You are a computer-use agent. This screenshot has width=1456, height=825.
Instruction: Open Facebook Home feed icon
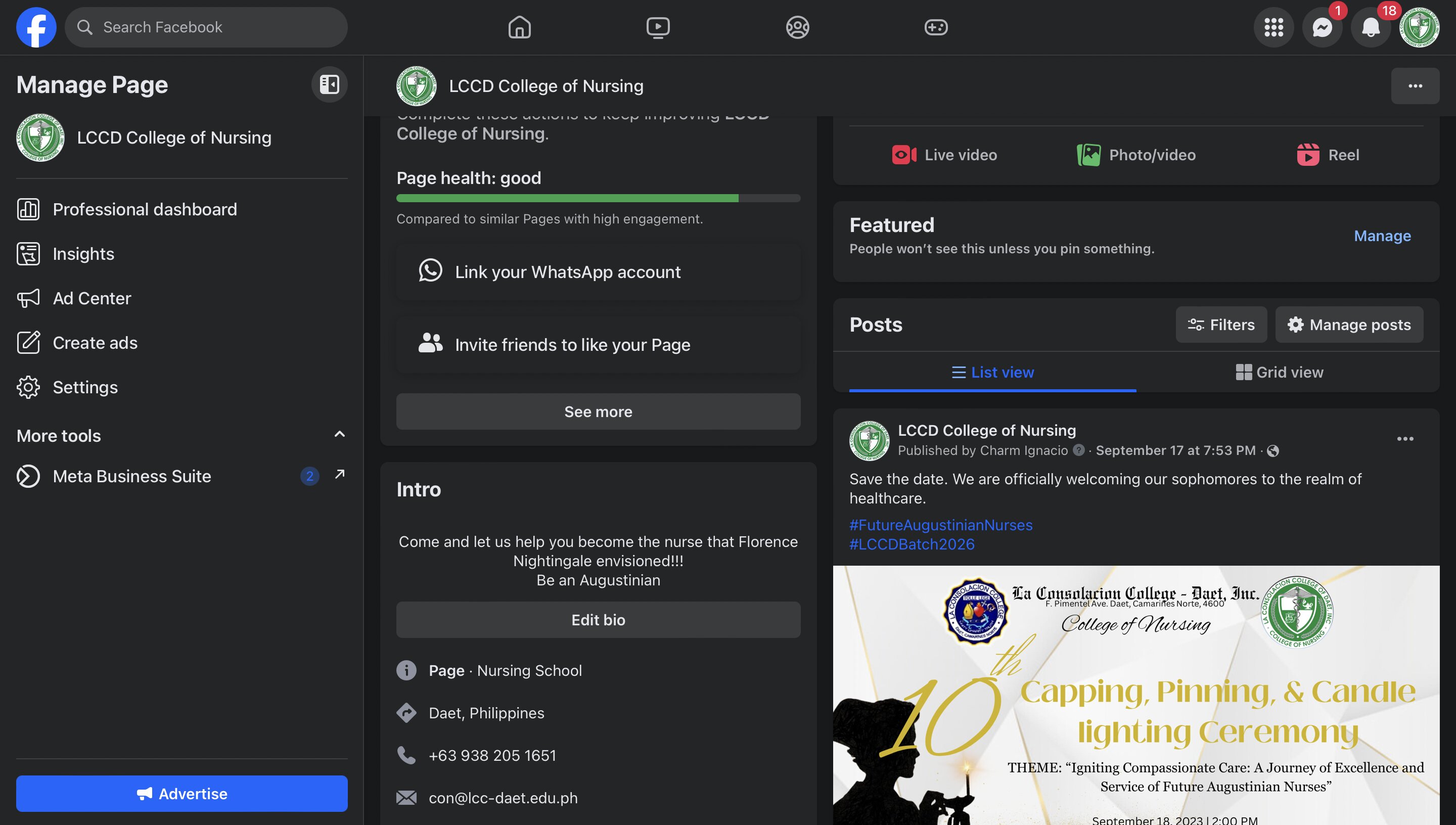coord(519,27)
